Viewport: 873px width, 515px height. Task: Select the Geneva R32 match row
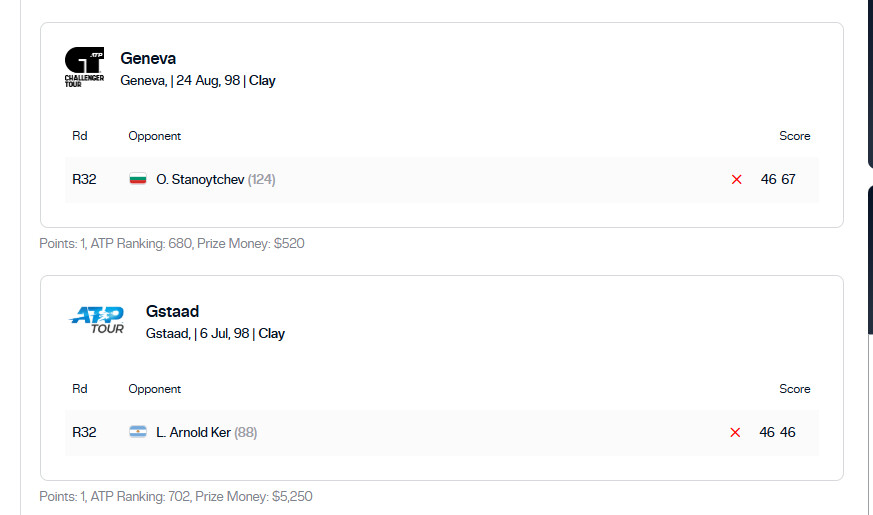click(x=442, y=179)
